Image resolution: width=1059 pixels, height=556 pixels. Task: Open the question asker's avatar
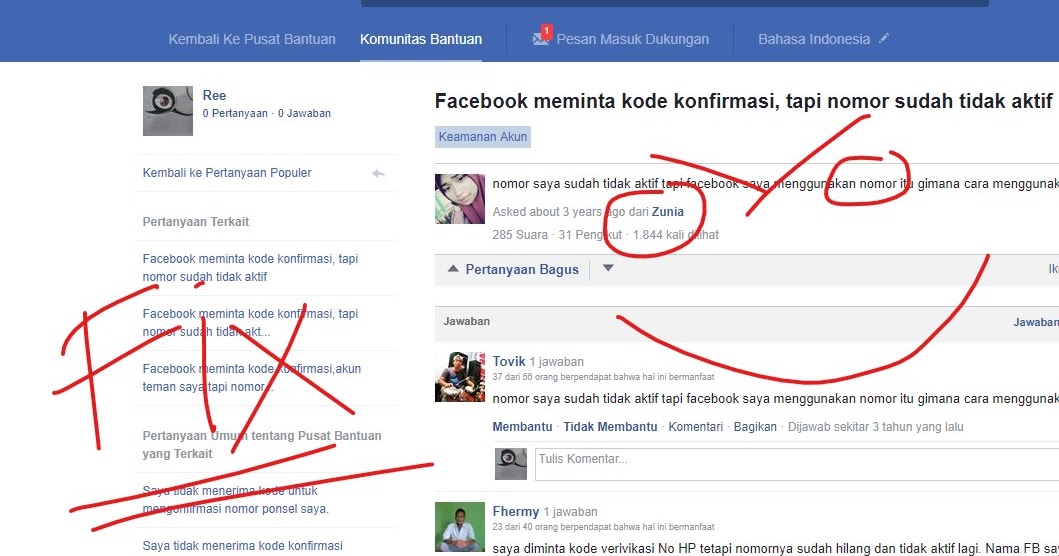click(x=460, y=199)
